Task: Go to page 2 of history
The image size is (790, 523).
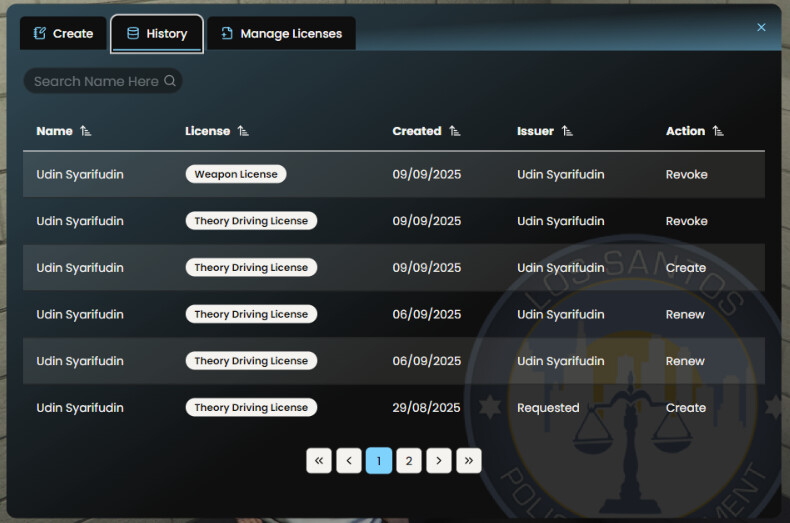Action: [408, 460]
